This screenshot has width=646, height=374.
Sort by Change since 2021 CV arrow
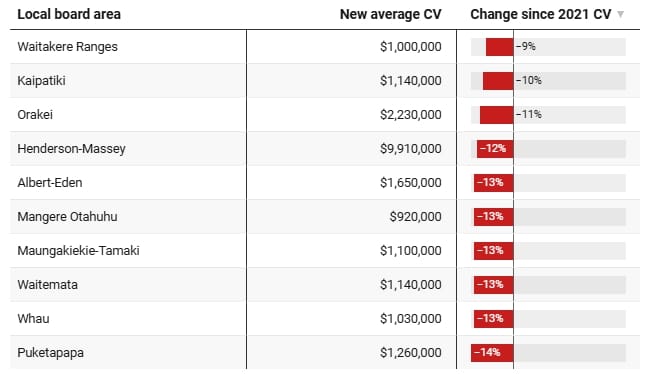click(x=620, y=14)
